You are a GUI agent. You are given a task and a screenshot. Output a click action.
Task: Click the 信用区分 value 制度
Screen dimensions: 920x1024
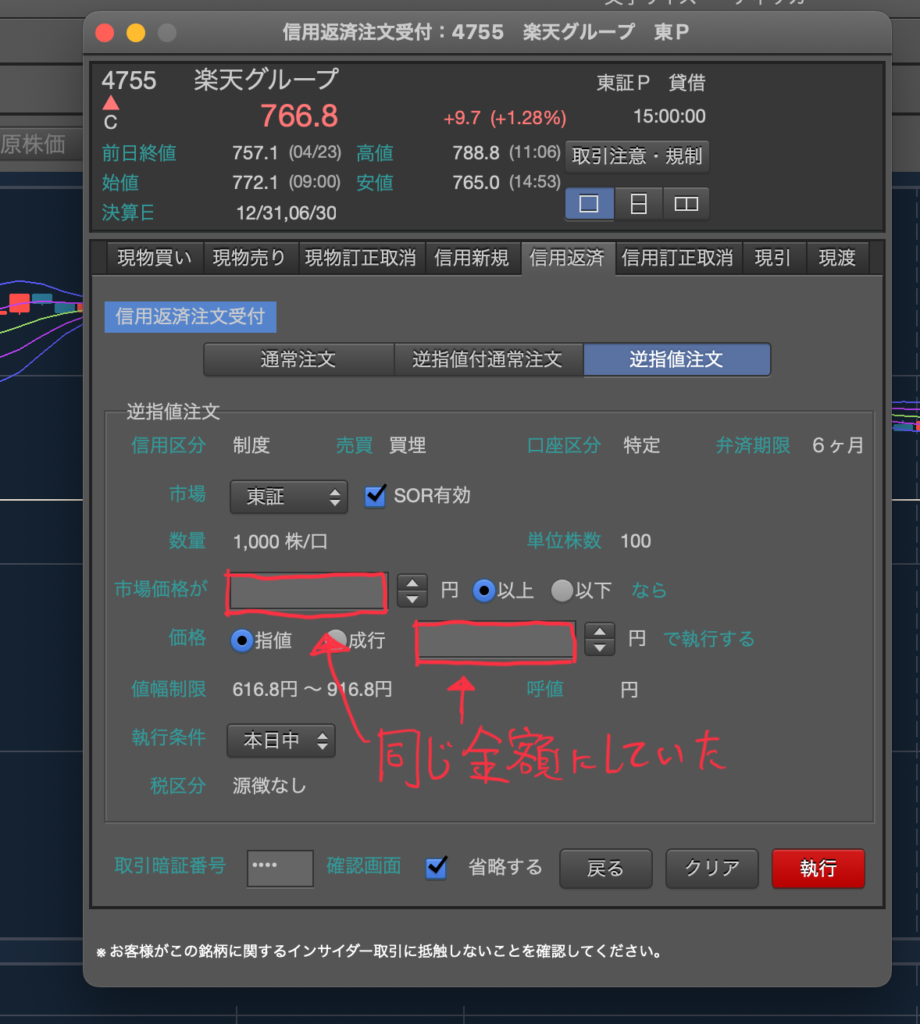251,445
